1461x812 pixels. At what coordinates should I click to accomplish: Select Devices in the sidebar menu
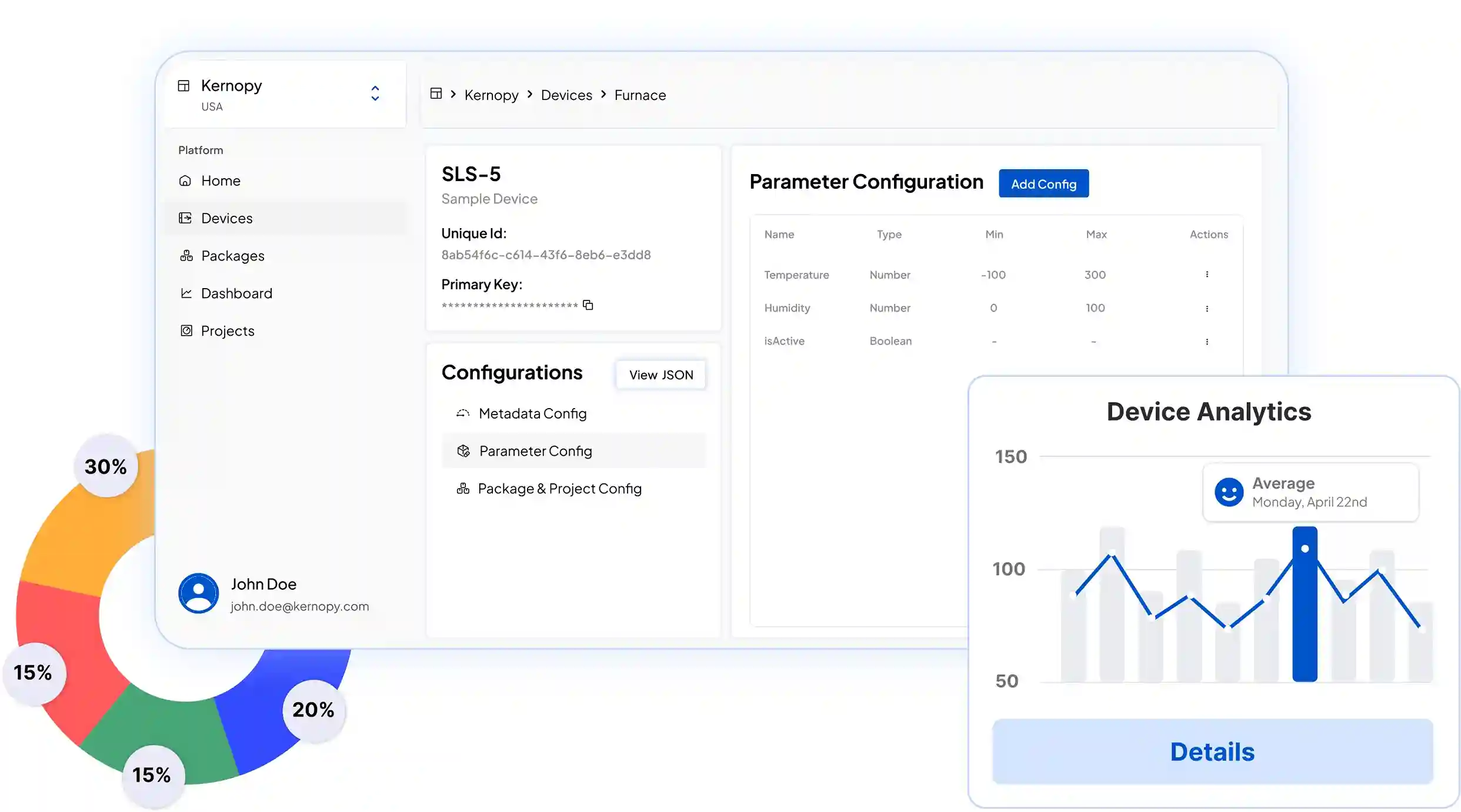coord(226,218)
